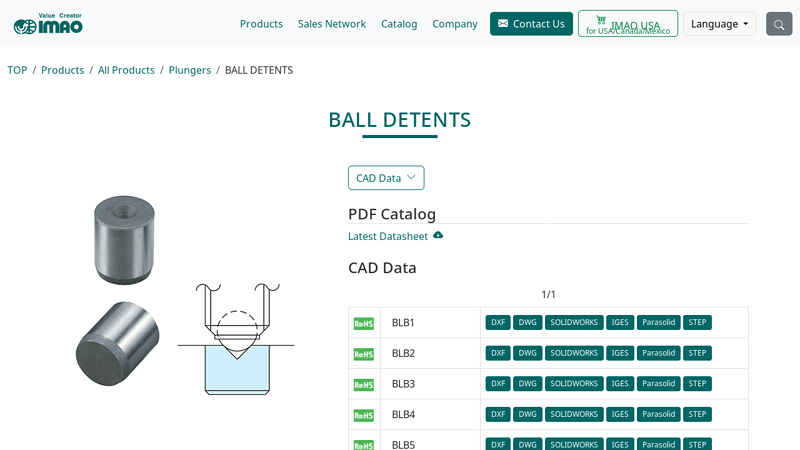Download Parasolid for BLB4
Screen dimensions: 800x450
coord(659,414)
